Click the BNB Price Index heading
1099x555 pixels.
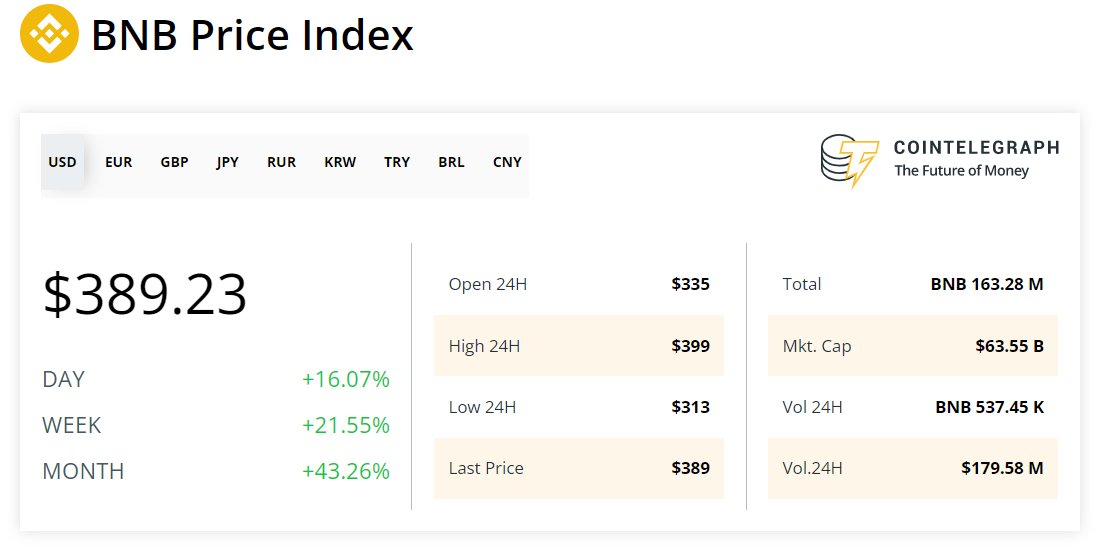pos(252,36)
